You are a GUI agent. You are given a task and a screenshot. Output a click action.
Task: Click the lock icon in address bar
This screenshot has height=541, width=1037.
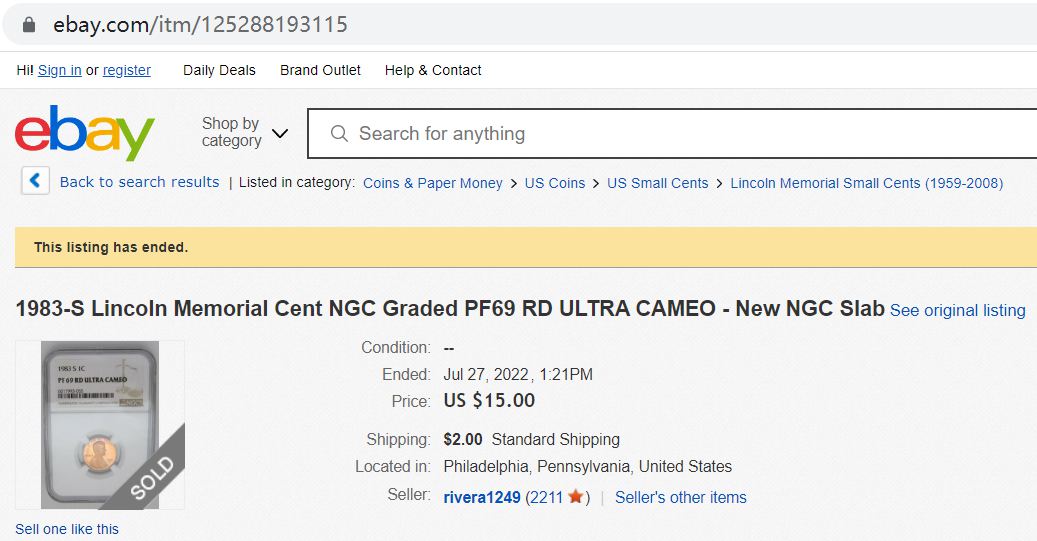[29, 24]
